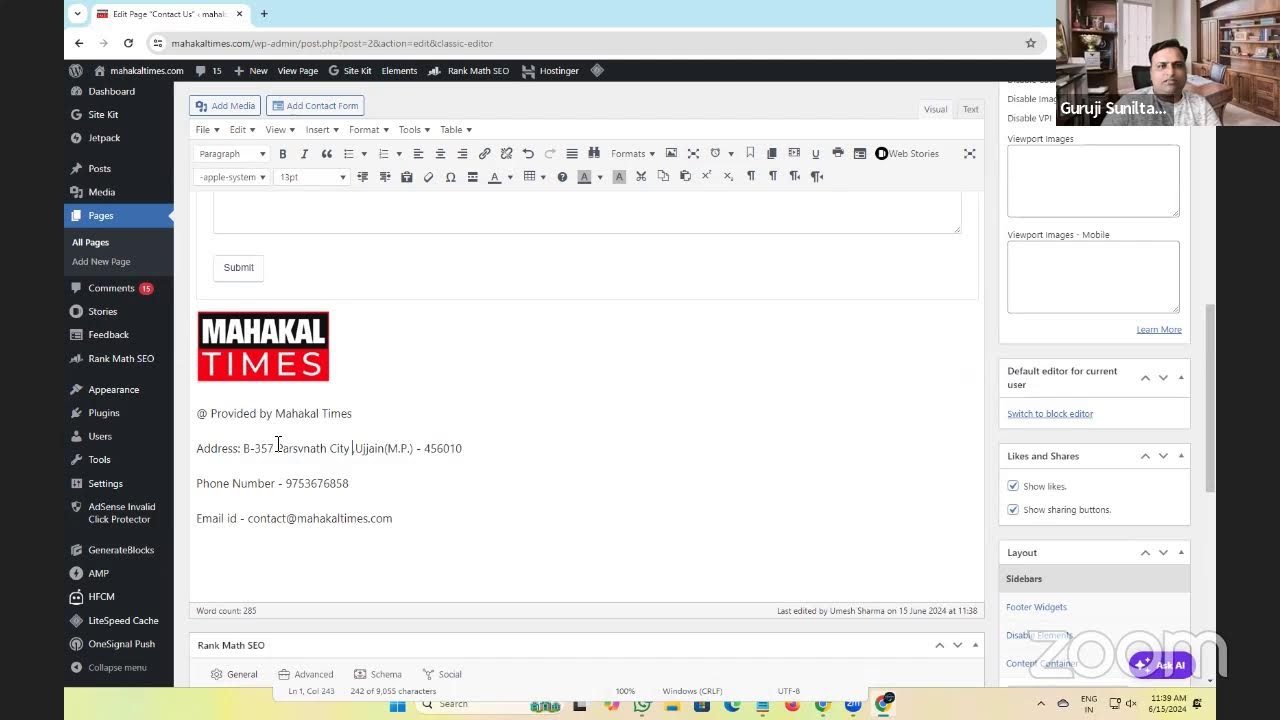Undo last edit in editor
The width and height of the screenshot is (1280, 720).
coord(528,154)
